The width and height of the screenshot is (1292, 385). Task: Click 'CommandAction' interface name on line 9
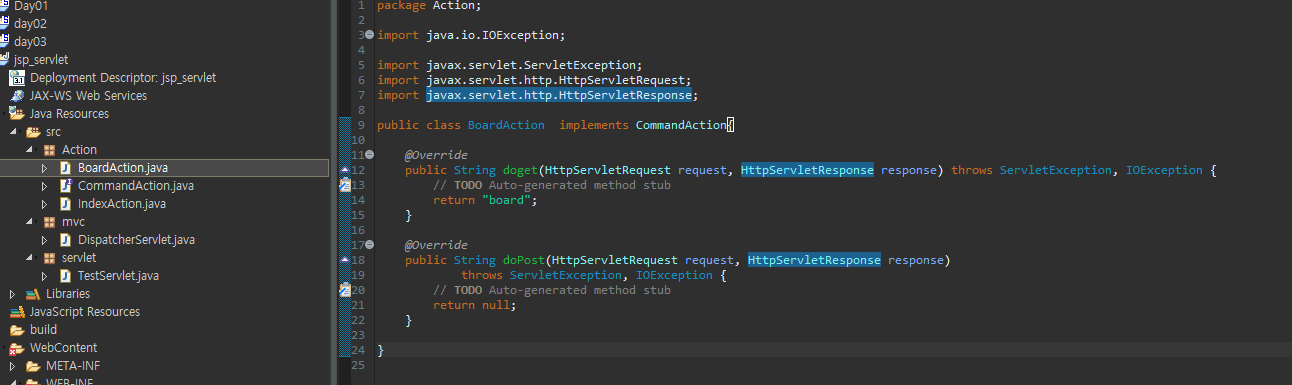(x=681, y=125)
